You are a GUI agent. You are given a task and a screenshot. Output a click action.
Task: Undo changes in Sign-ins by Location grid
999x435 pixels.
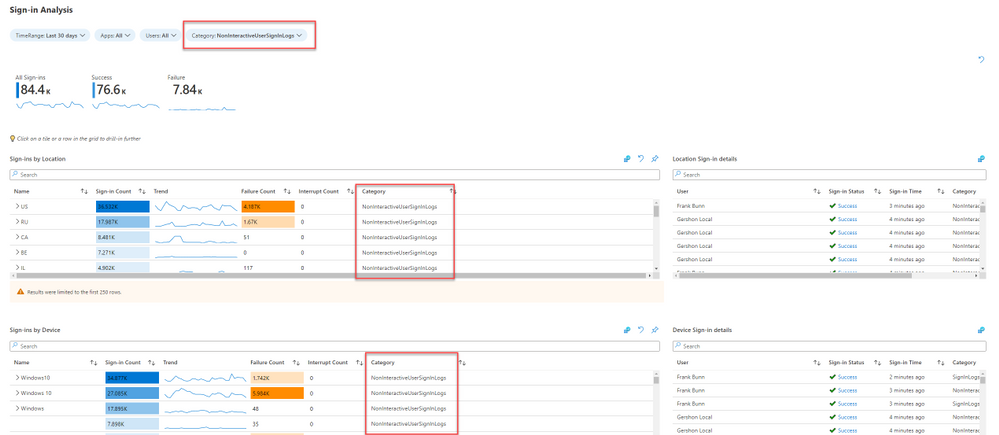coord(641,159)
